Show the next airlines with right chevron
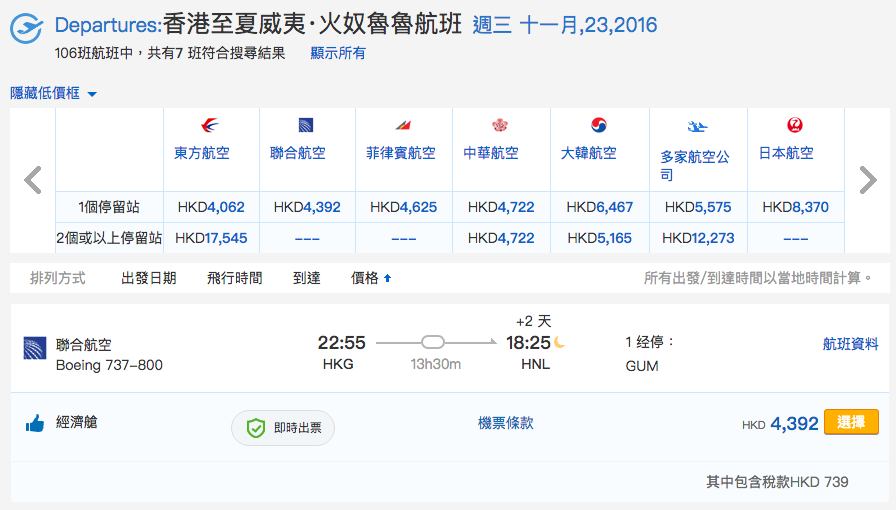The image size is (896, 510). (868, 180)
